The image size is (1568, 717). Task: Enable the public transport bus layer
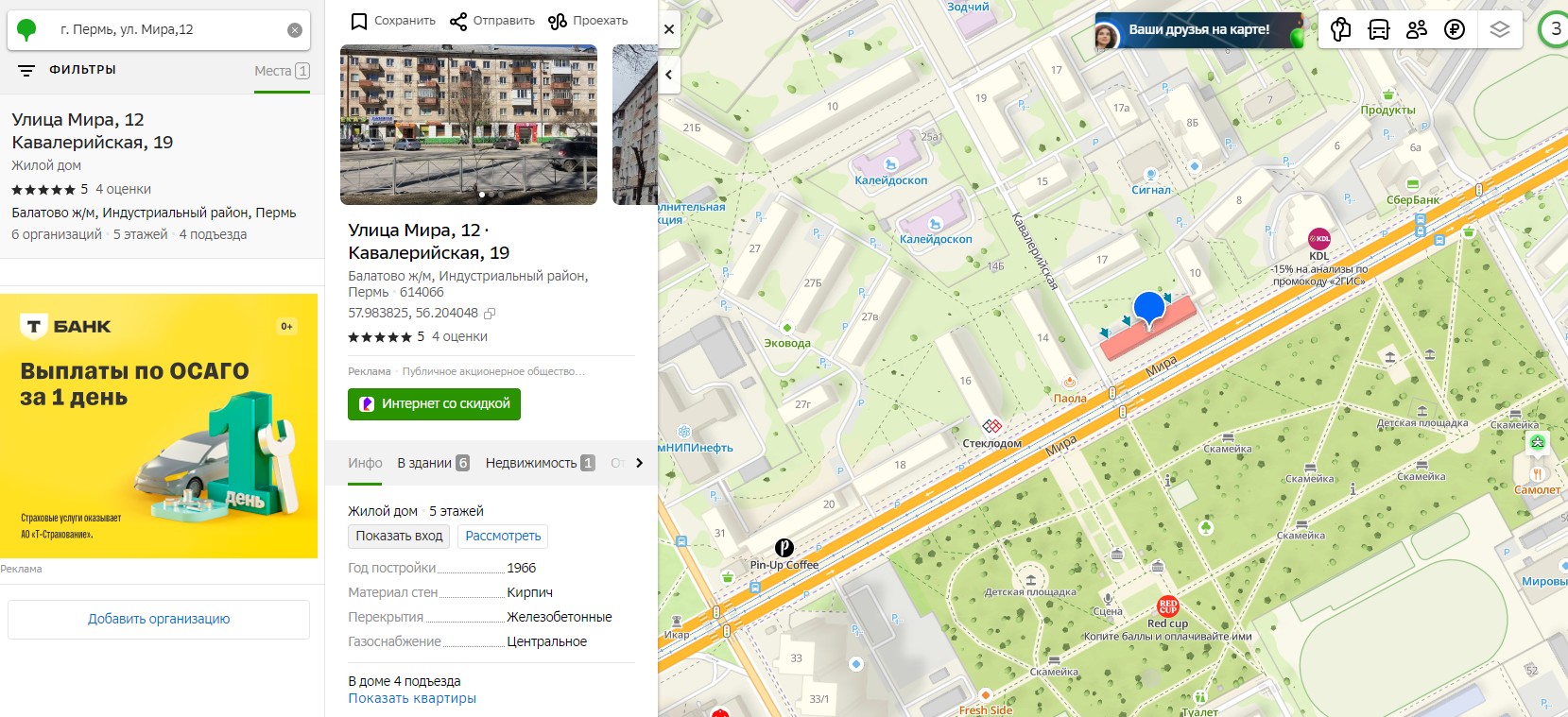pos(1379,29)
